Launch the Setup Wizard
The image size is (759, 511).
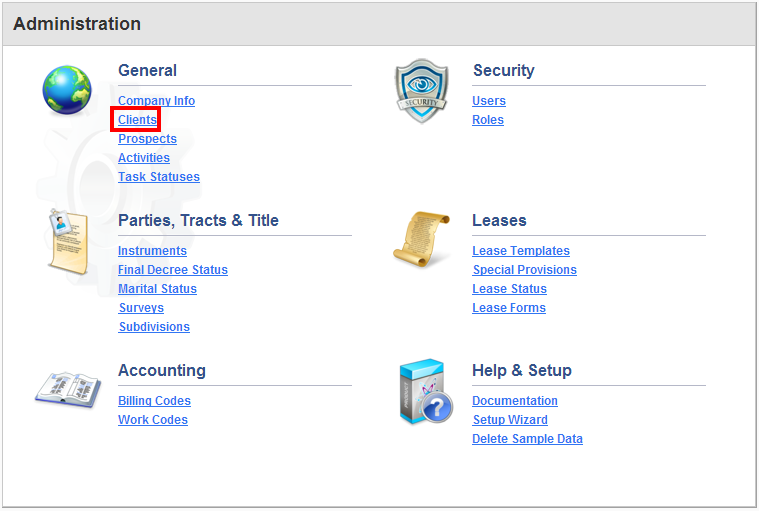(510, 420)
